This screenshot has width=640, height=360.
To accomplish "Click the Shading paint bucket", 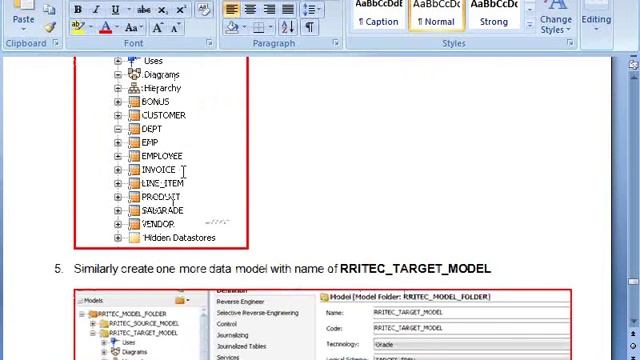I will coord(232,27).
